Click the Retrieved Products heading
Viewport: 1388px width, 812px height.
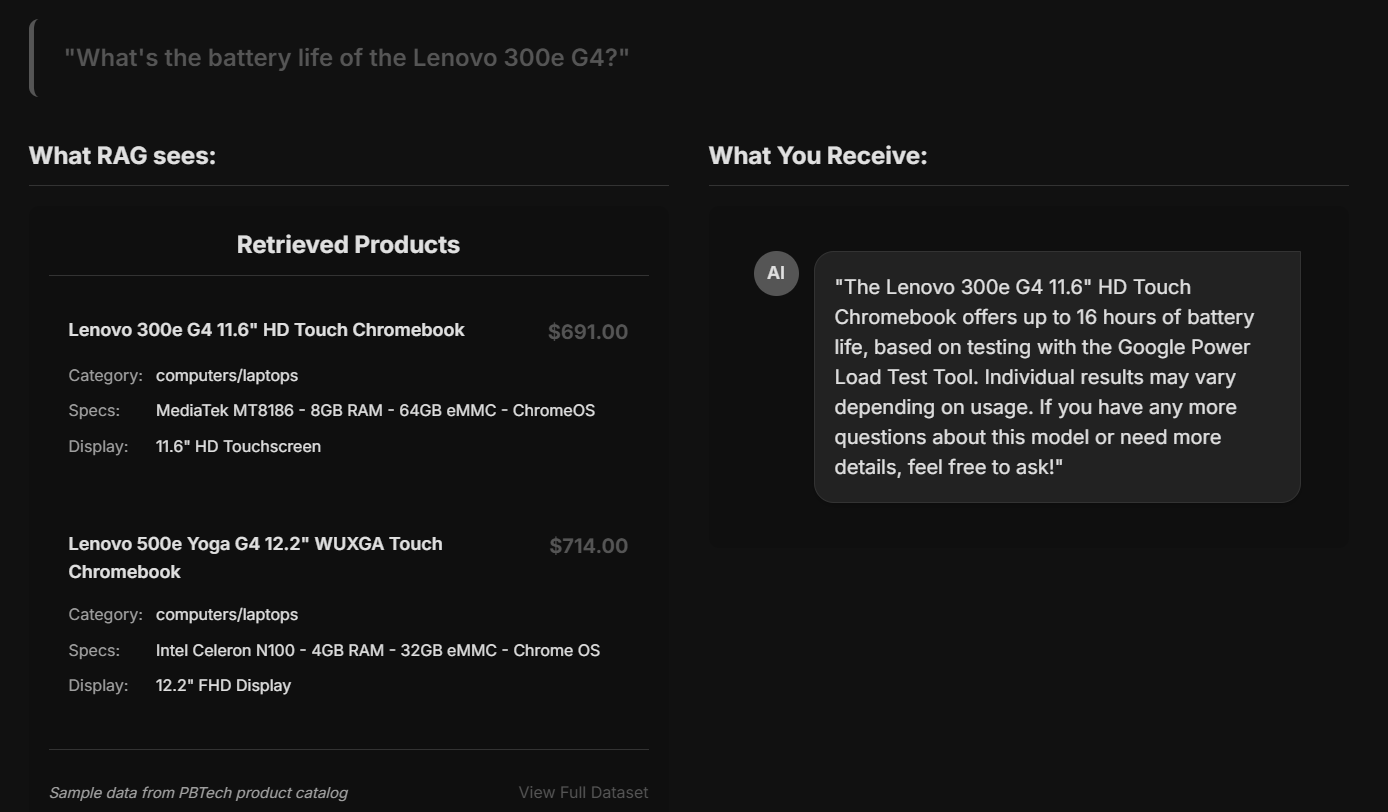click(348, 245)
